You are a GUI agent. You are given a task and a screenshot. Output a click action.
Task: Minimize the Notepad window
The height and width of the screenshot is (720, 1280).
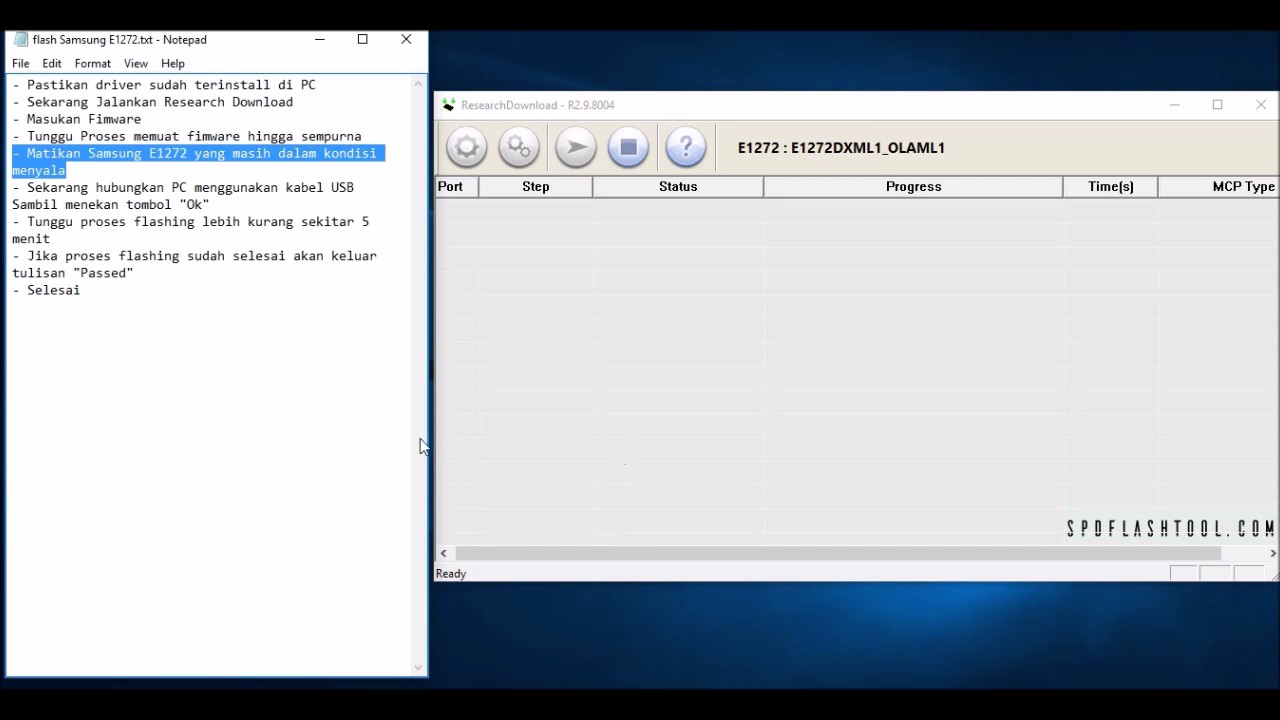point(320,40)
